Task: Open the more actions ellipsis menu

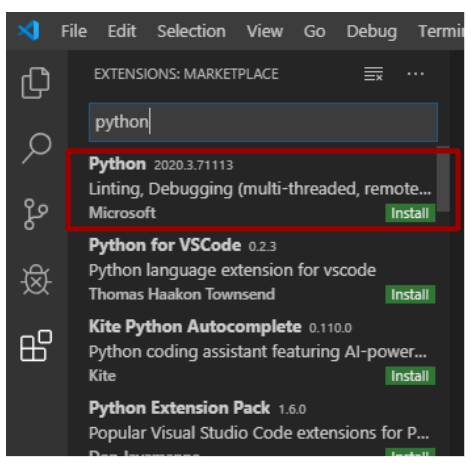Action: pos(415,74)
